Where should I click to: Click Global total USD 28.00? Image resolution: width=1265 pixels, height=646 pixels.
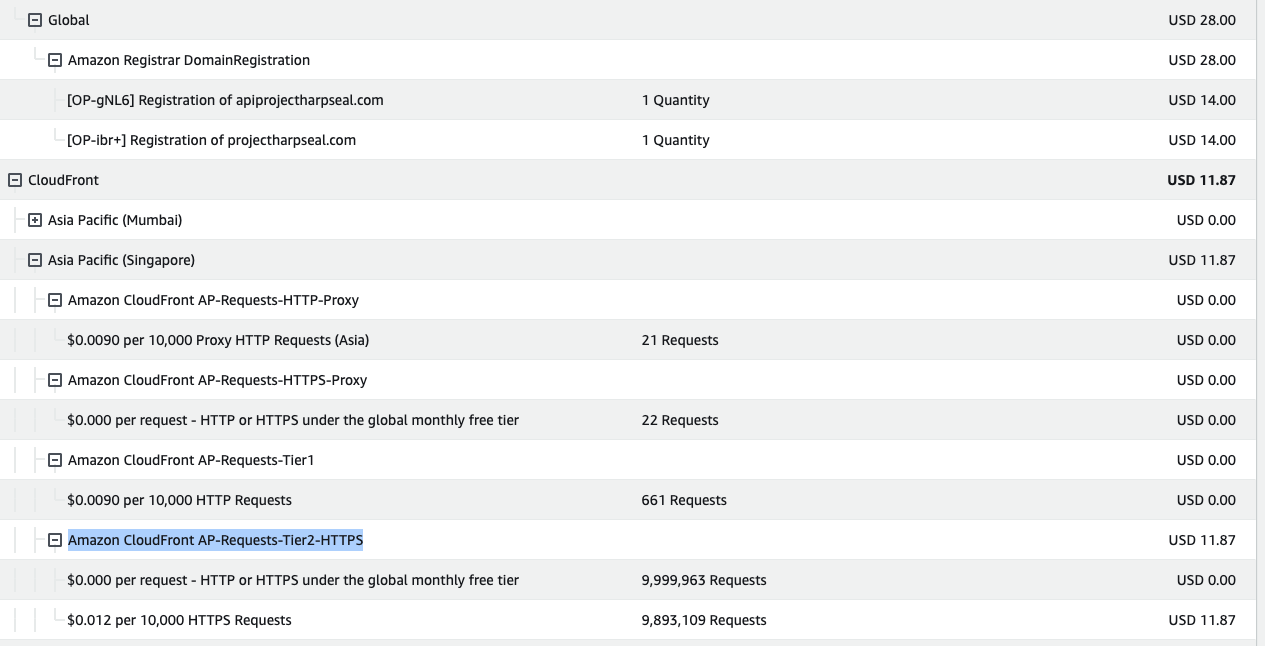coord(1202,20)
